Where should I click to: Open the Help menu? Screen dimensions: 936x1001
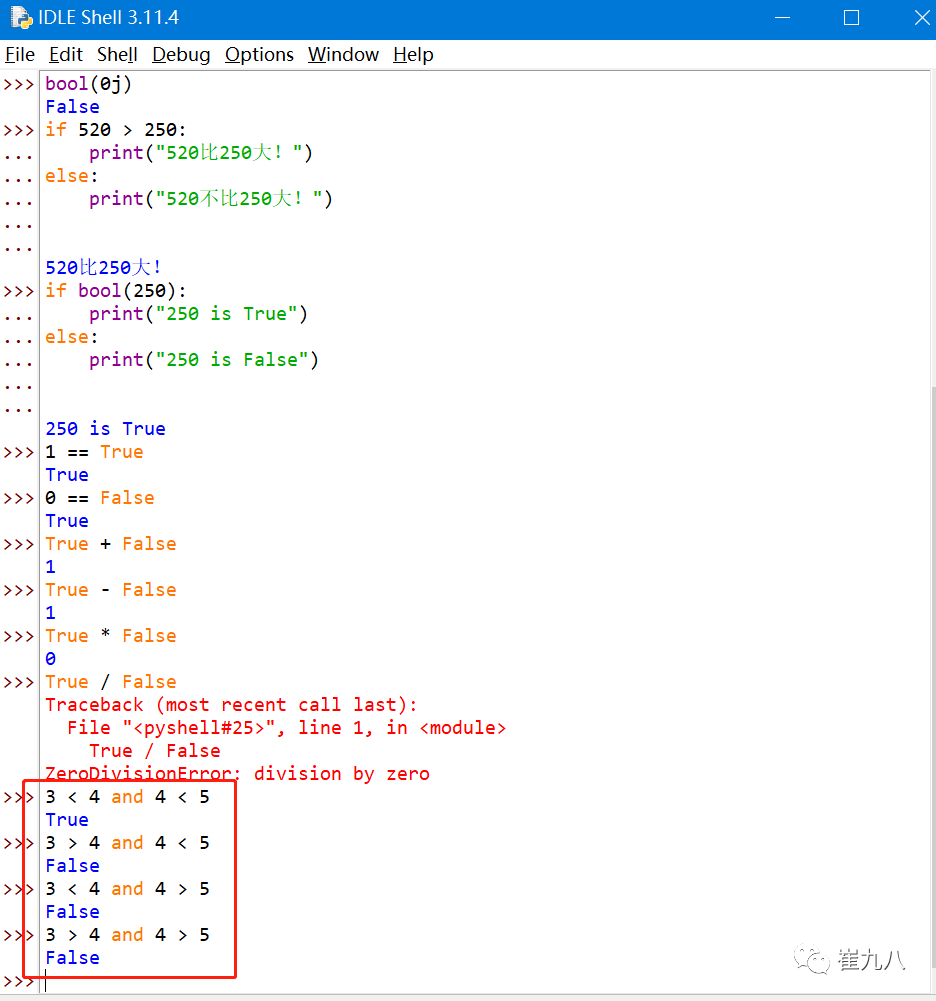(x=413, y=55)
